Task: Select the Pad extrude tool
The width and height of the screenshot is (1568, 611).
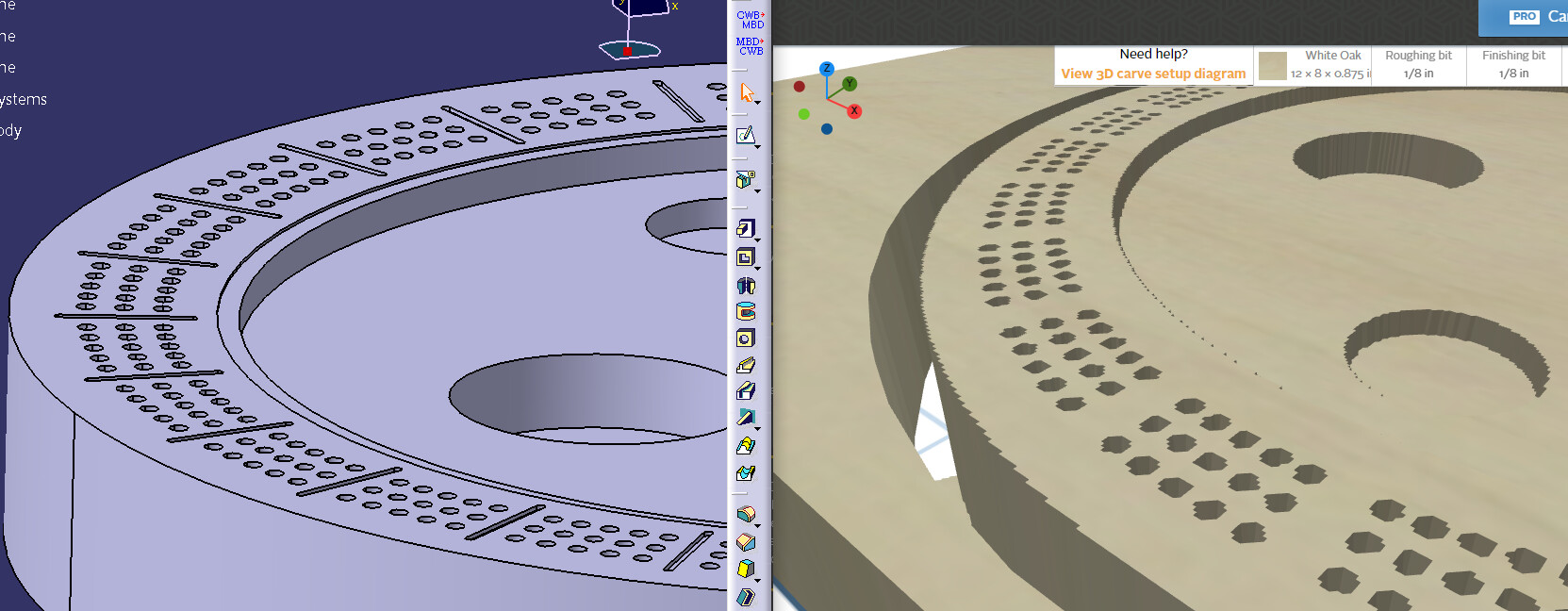Action: pyautogui.click(x=745, y=228)
